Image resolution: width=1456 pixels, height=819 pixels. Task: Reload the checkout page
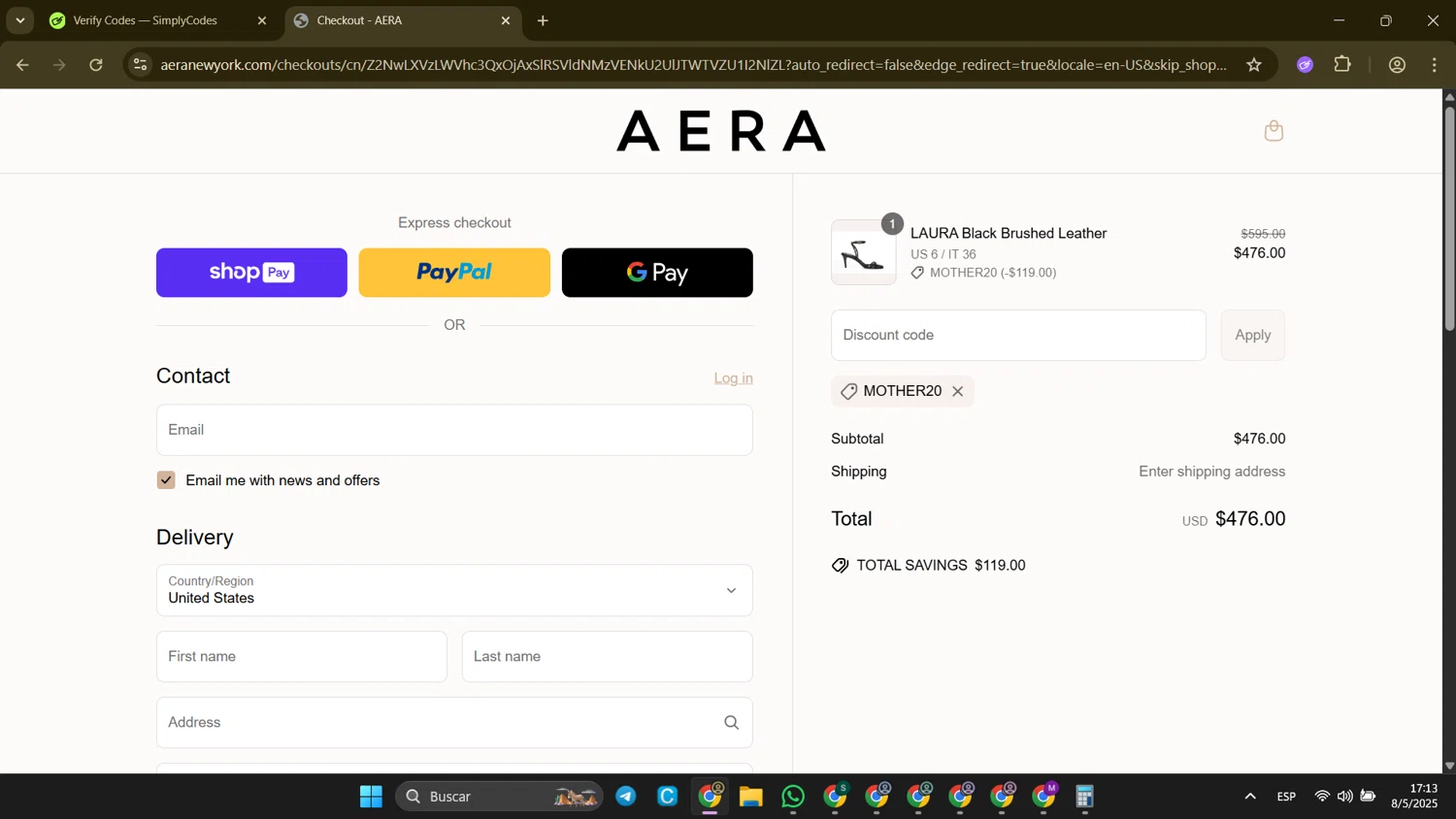[x=96, y=65]
